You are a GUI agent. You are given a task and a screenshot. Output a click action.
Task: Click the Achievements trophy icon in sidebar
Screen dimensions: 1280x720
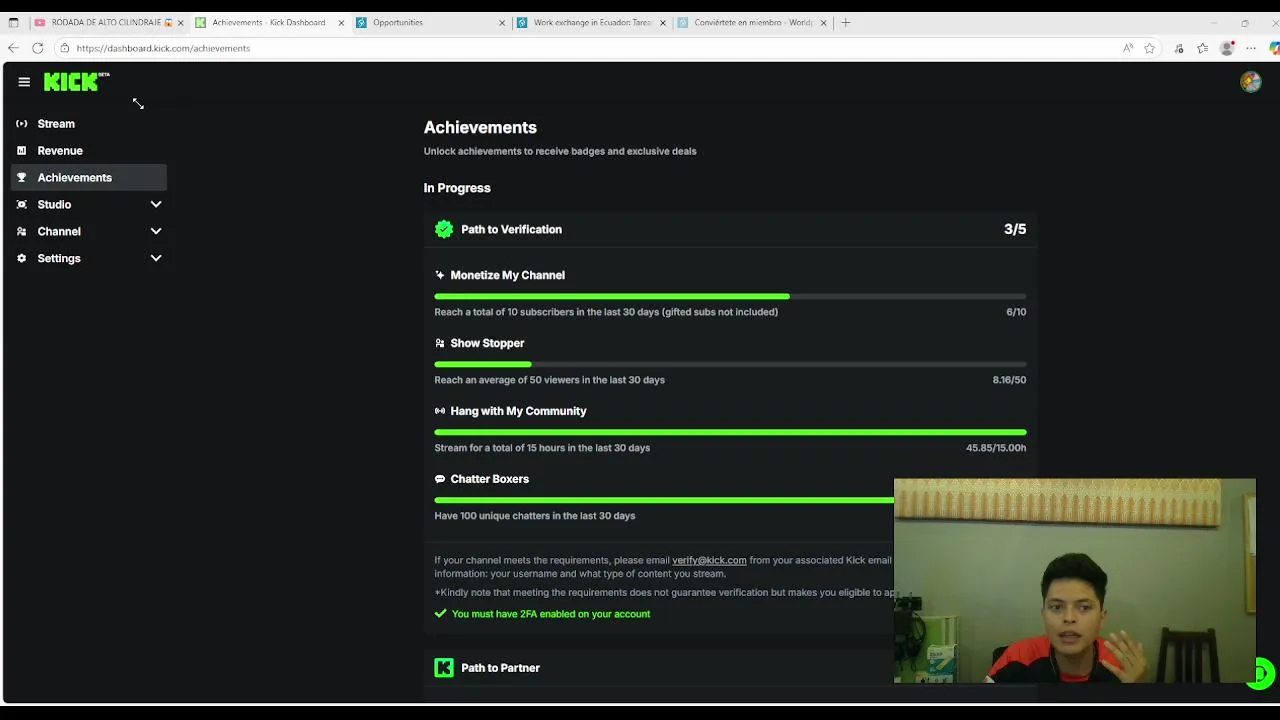(x=22, y=178)
